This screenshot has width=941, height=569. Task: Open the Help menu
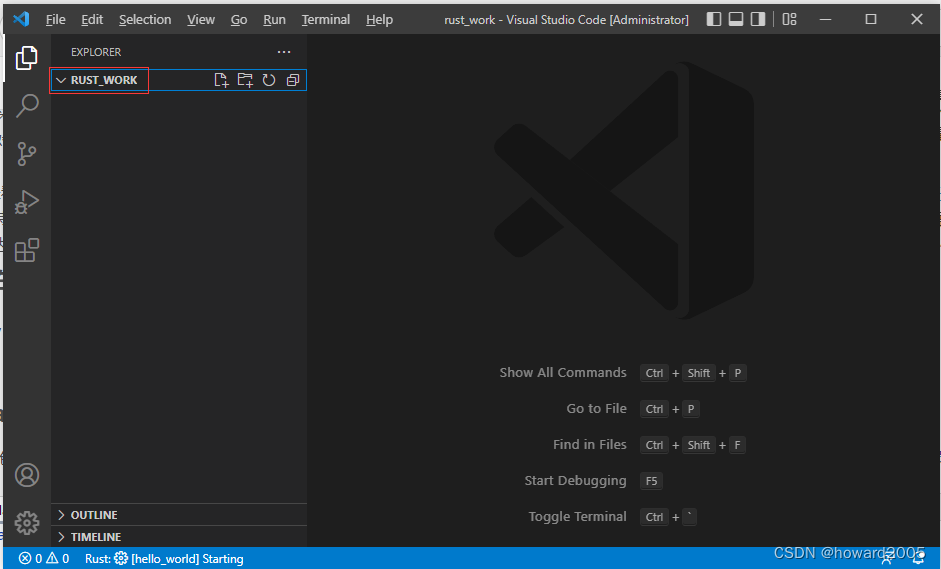tap(379, 19)
